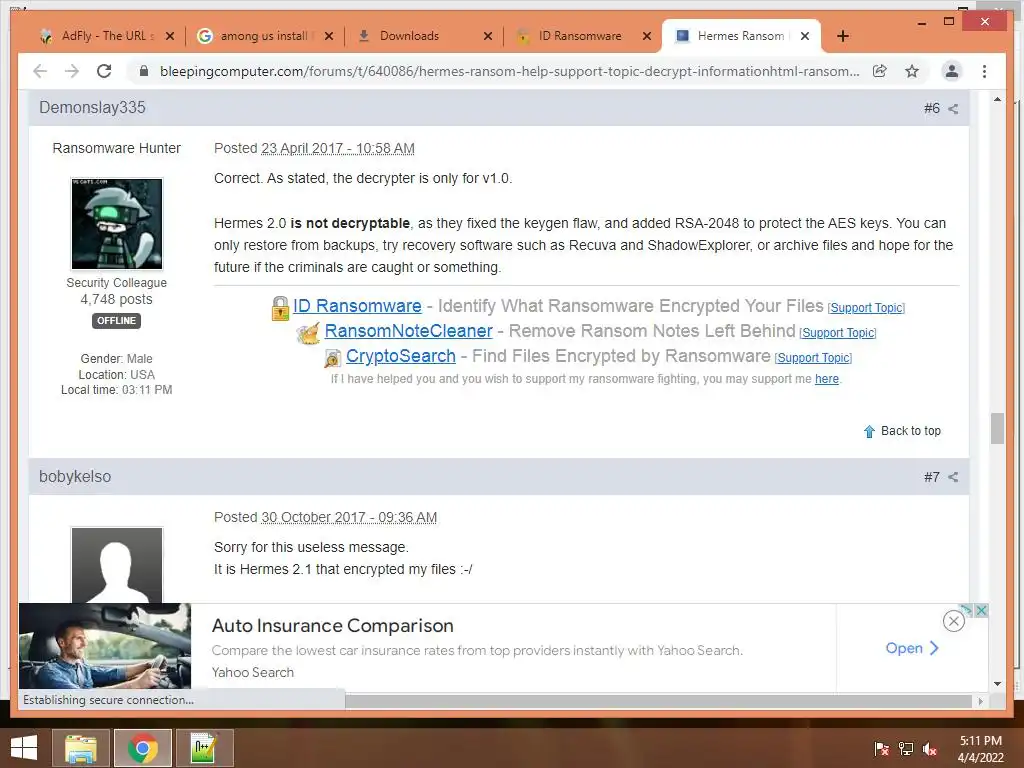1024x768 pixels.
Task: Click scroll up arrow
Action: (997, 99)
